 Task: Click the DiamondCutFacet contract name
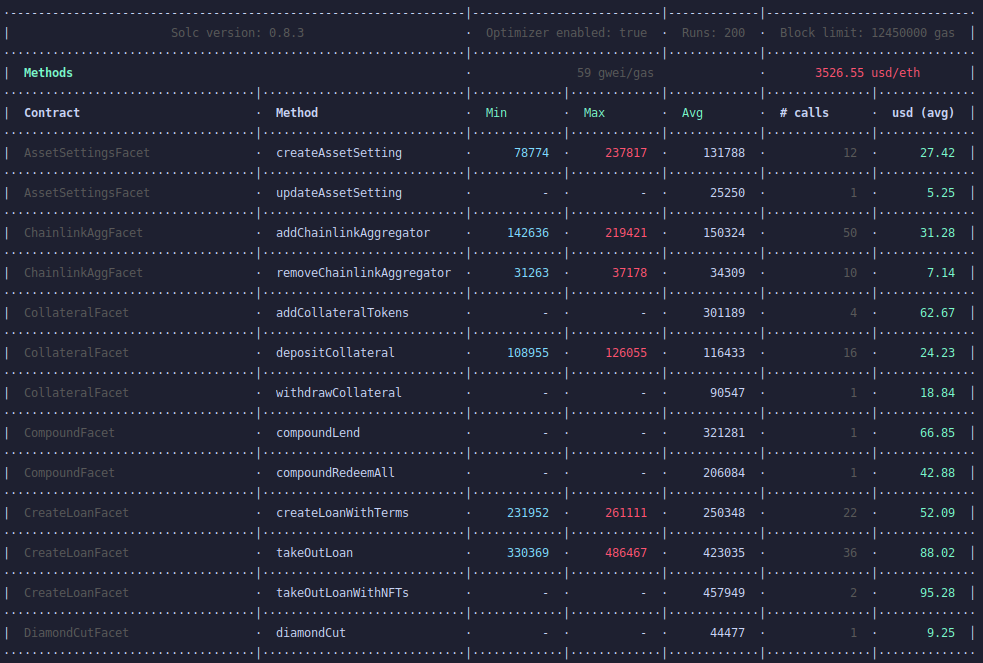pos(76,633)
